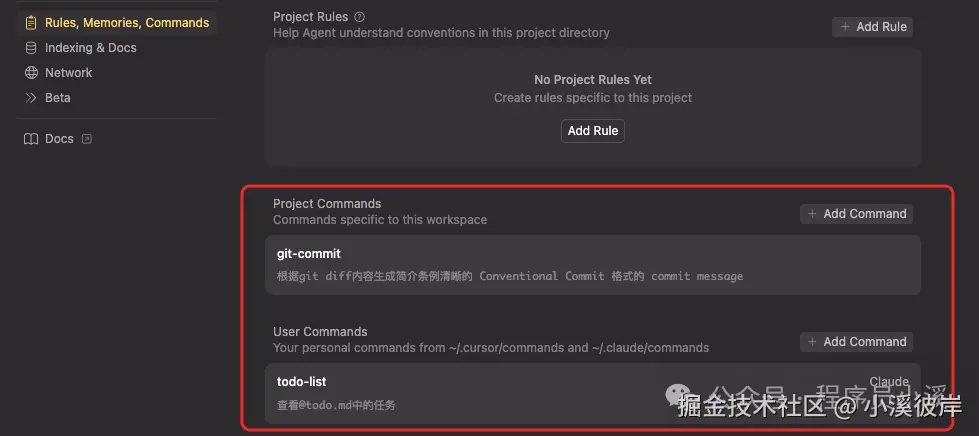
Task: Click the plus icon on User Commands' Add Command
Action: point(812,342)
